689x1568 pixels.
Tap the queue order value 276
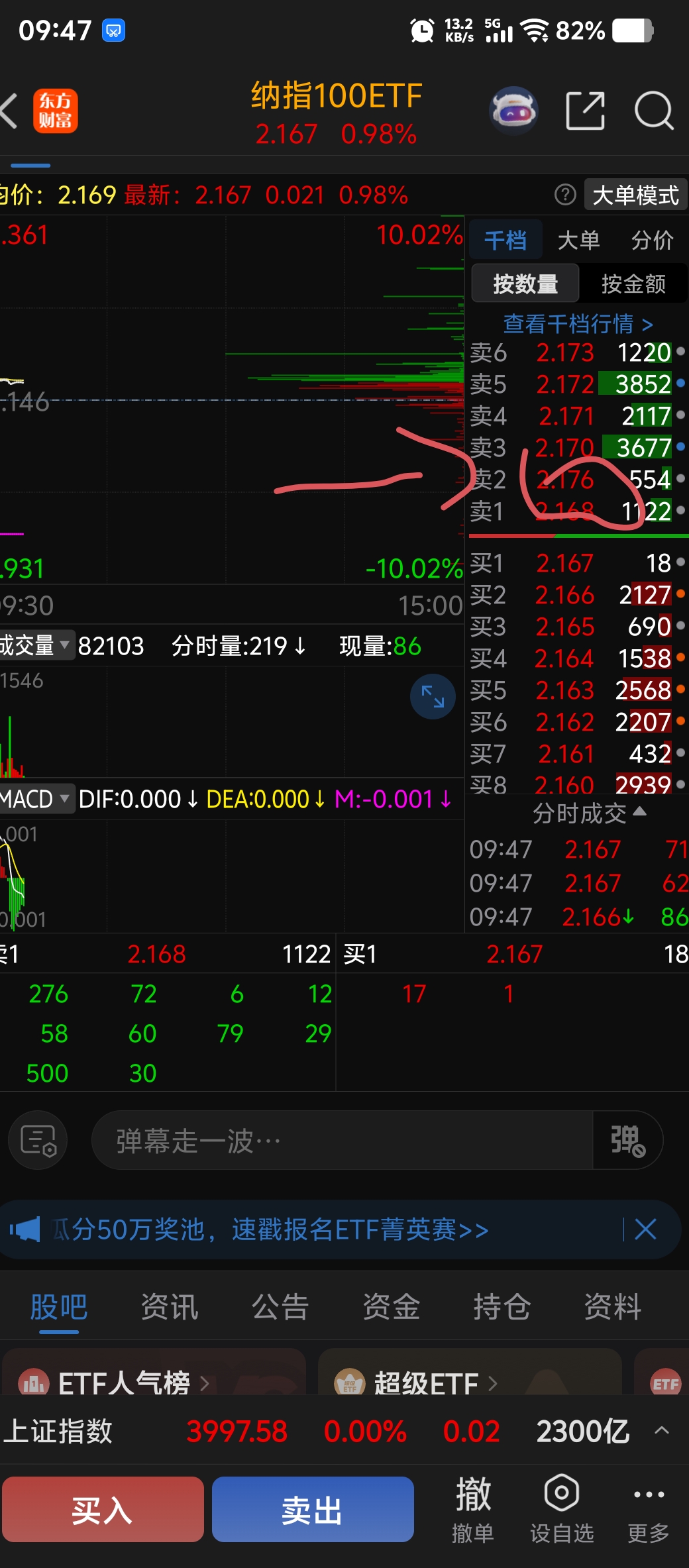[x=48, y=994]
